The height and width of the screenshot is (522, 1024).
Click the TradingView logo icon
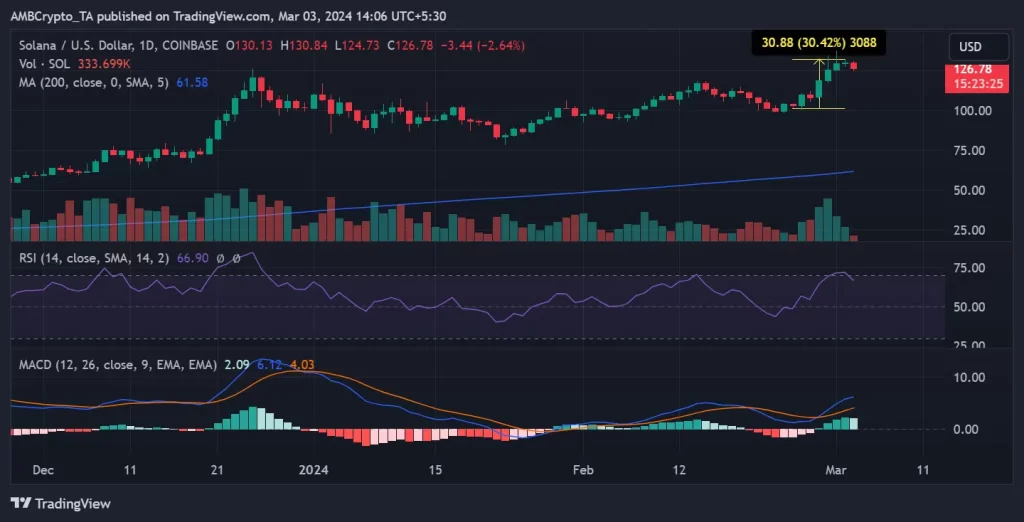(x=20, y=503)
